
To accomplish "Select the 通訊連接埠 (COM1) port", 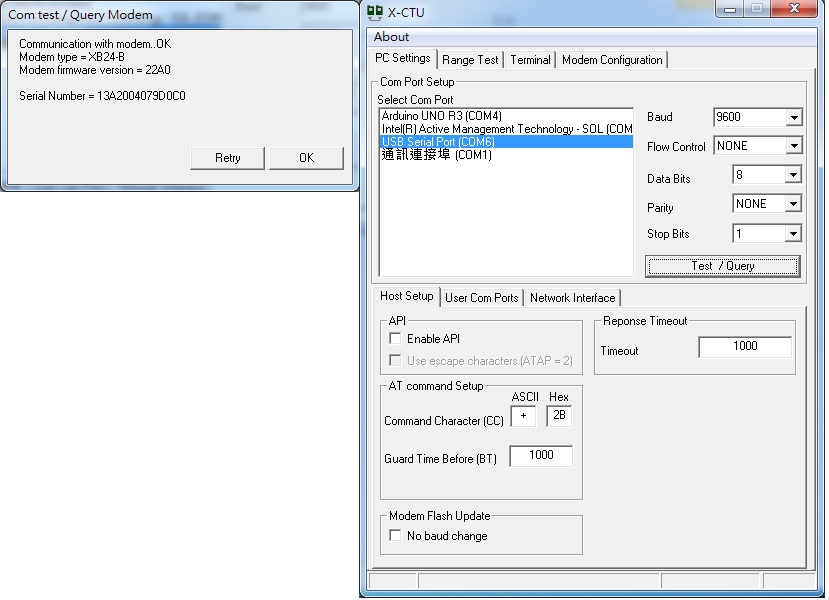I will coord(506,155).
